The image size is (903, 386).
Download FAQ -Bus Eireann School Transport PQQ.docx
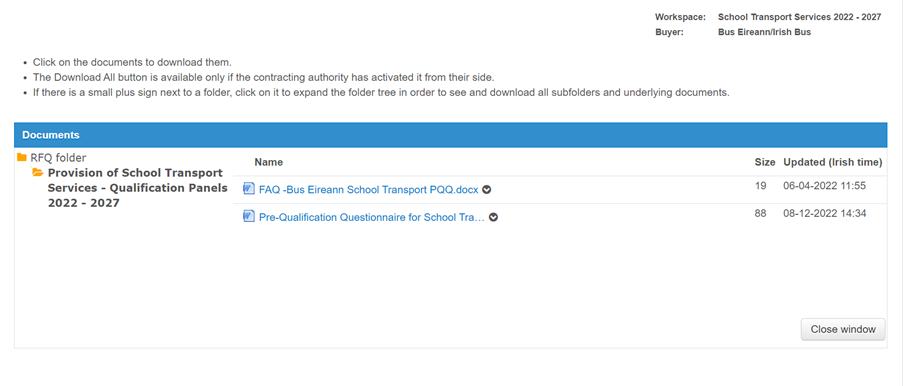click(x=369, y=190)
